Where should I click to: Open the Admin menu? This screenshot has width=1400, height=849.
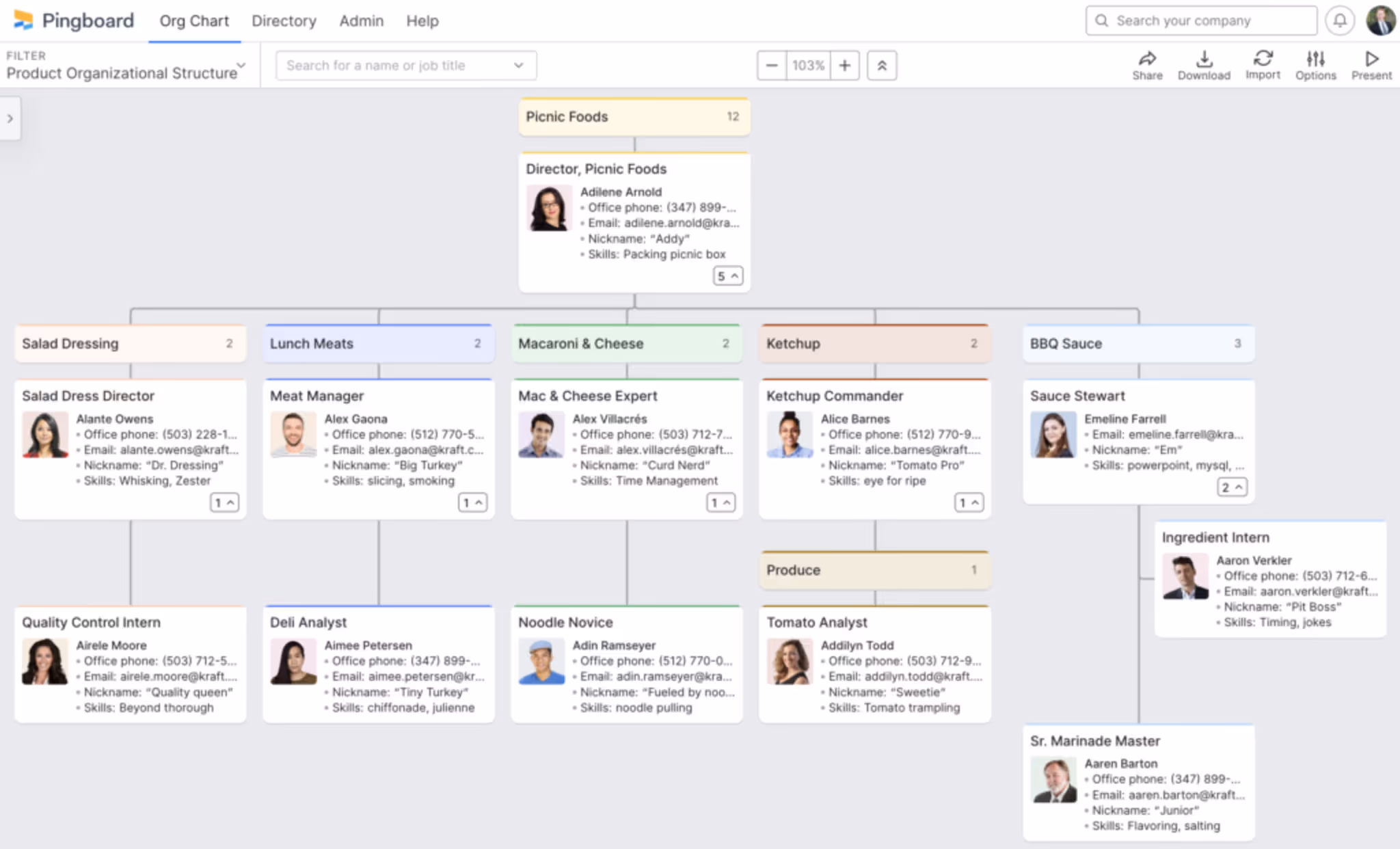coord(361,21)
